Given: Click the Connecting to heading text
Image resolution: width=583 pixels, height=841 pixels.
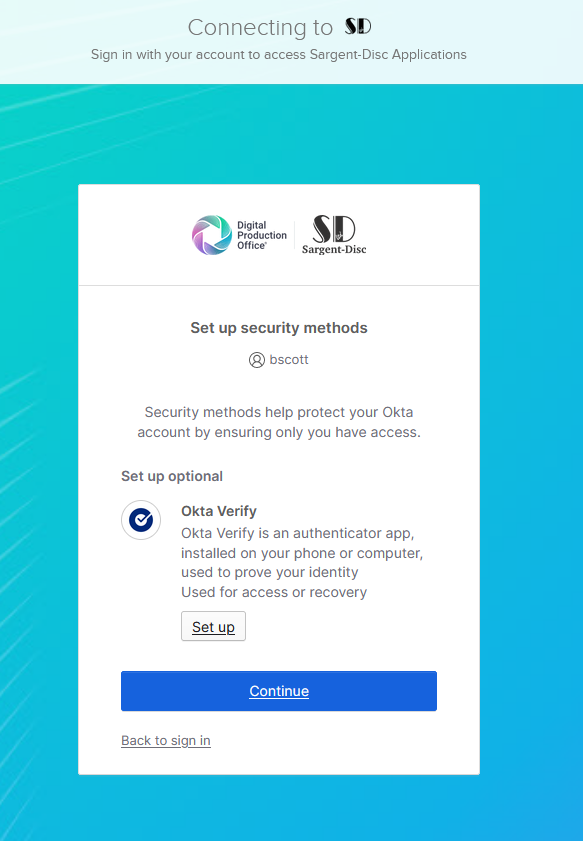Looking at the screenshot, I should 260,27.
